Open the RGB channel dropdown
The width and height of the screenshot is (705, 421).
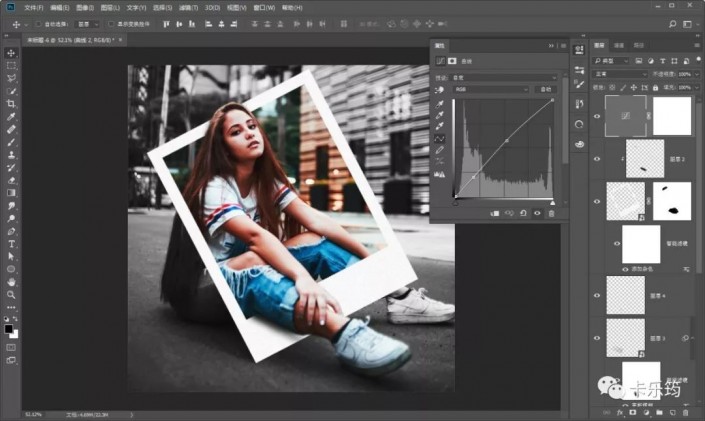point(491,90)
